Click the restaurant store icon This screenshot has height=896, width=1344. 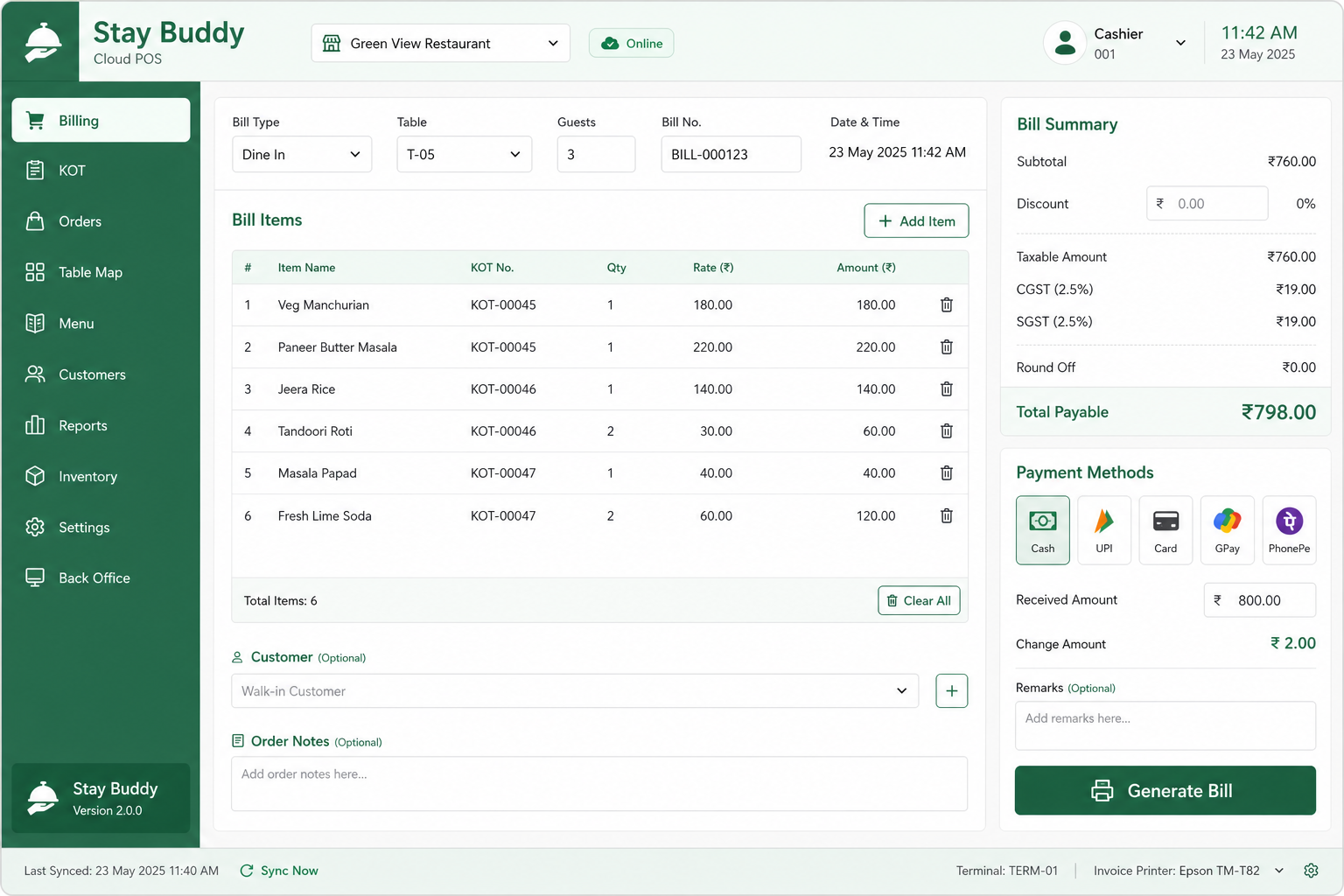(x=332, y=43)
